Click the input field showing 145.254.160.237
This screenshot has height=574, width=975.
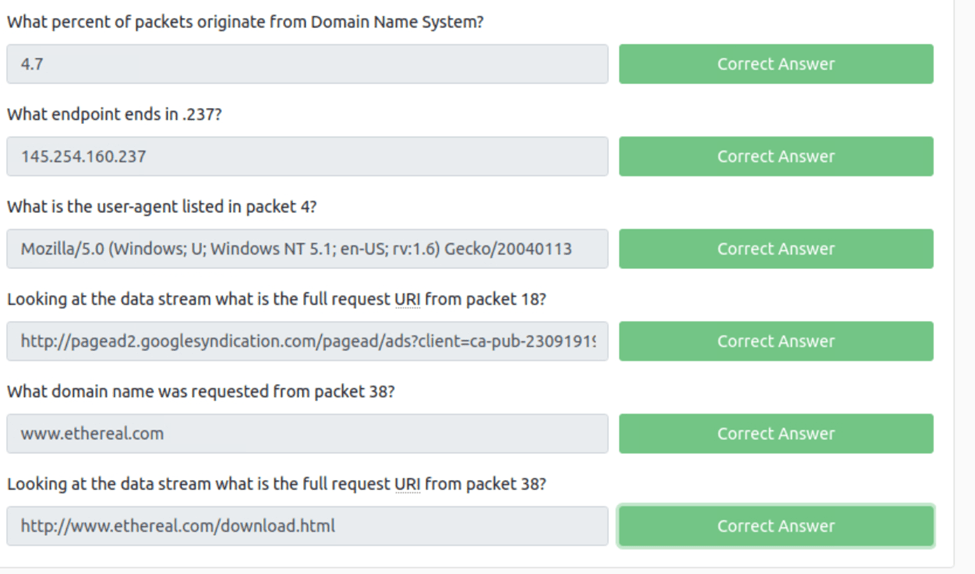coord(307,156)
